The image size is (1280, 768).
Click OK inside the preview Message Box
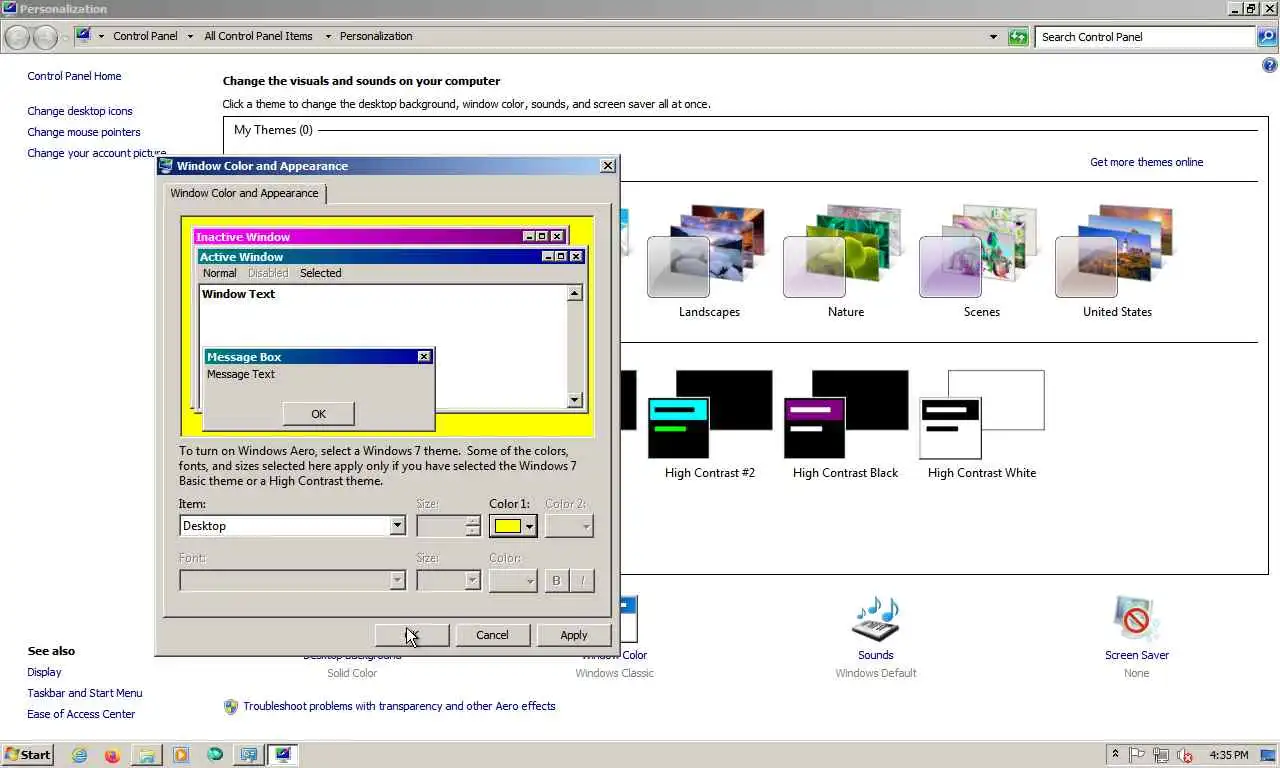pyautogui.click(x=318, y=414)
